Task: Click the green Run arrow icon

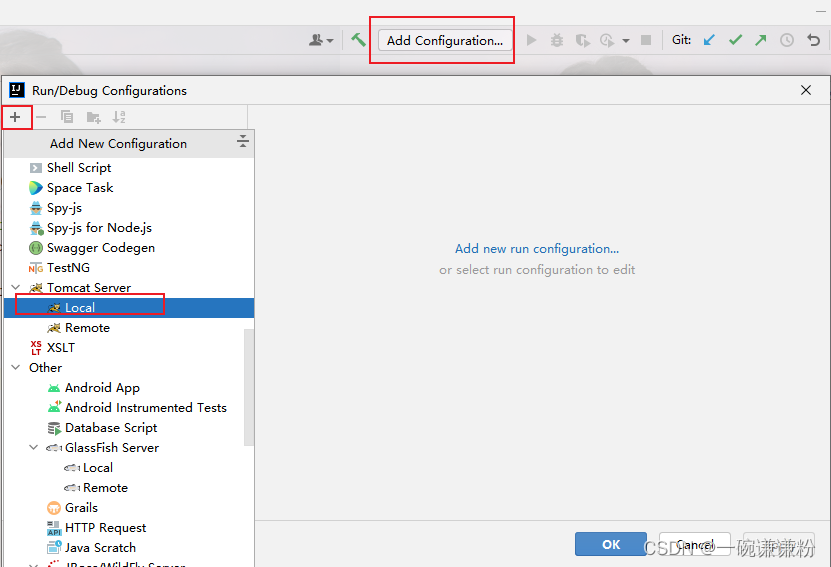Action: 532,40
